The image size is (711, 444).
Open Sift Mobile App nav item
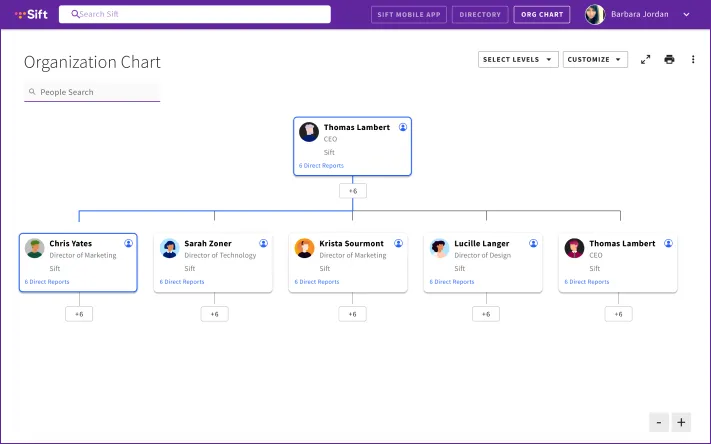pos(409,15)
